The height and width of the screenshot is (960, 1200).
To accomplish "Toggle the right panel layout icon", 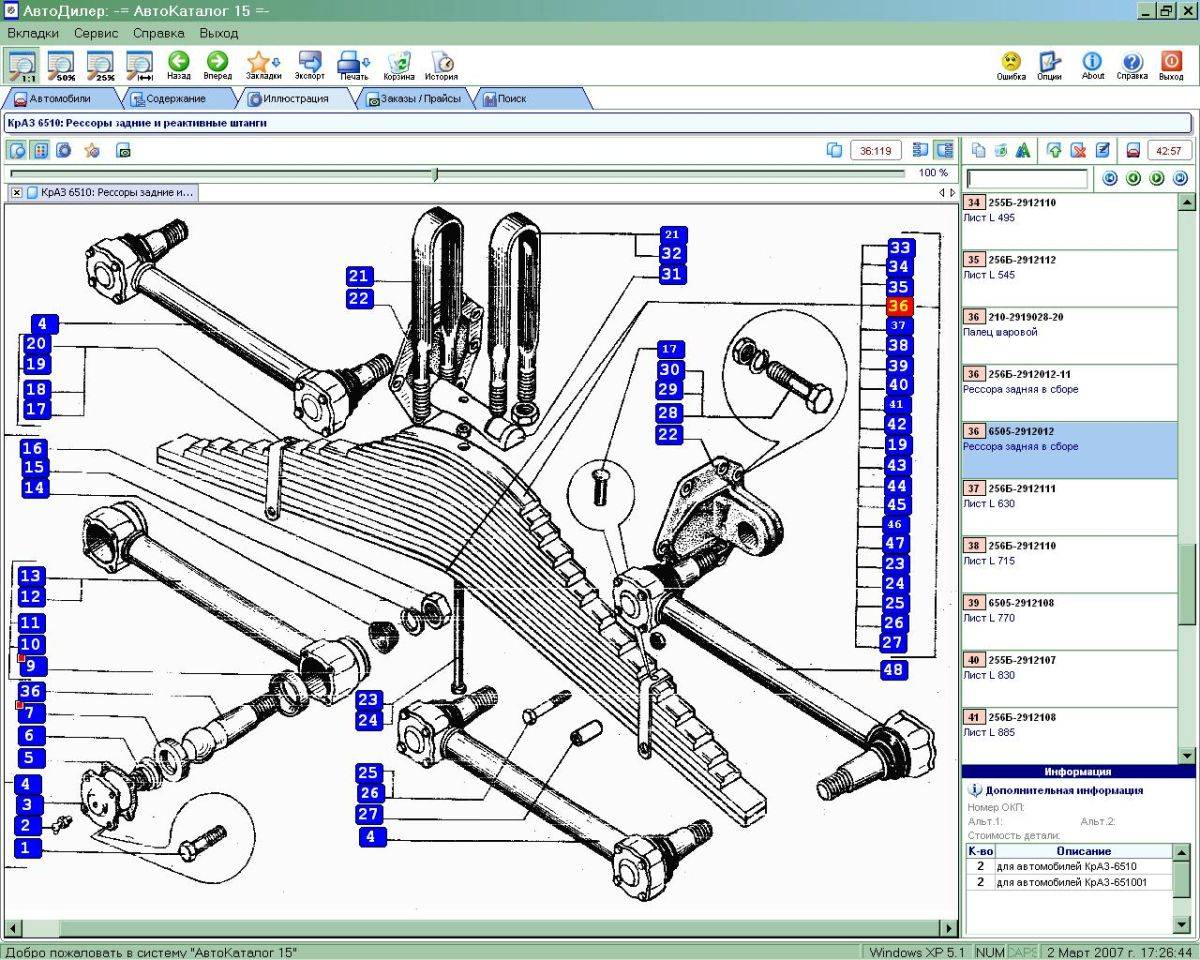I will (x=944, y=150).
